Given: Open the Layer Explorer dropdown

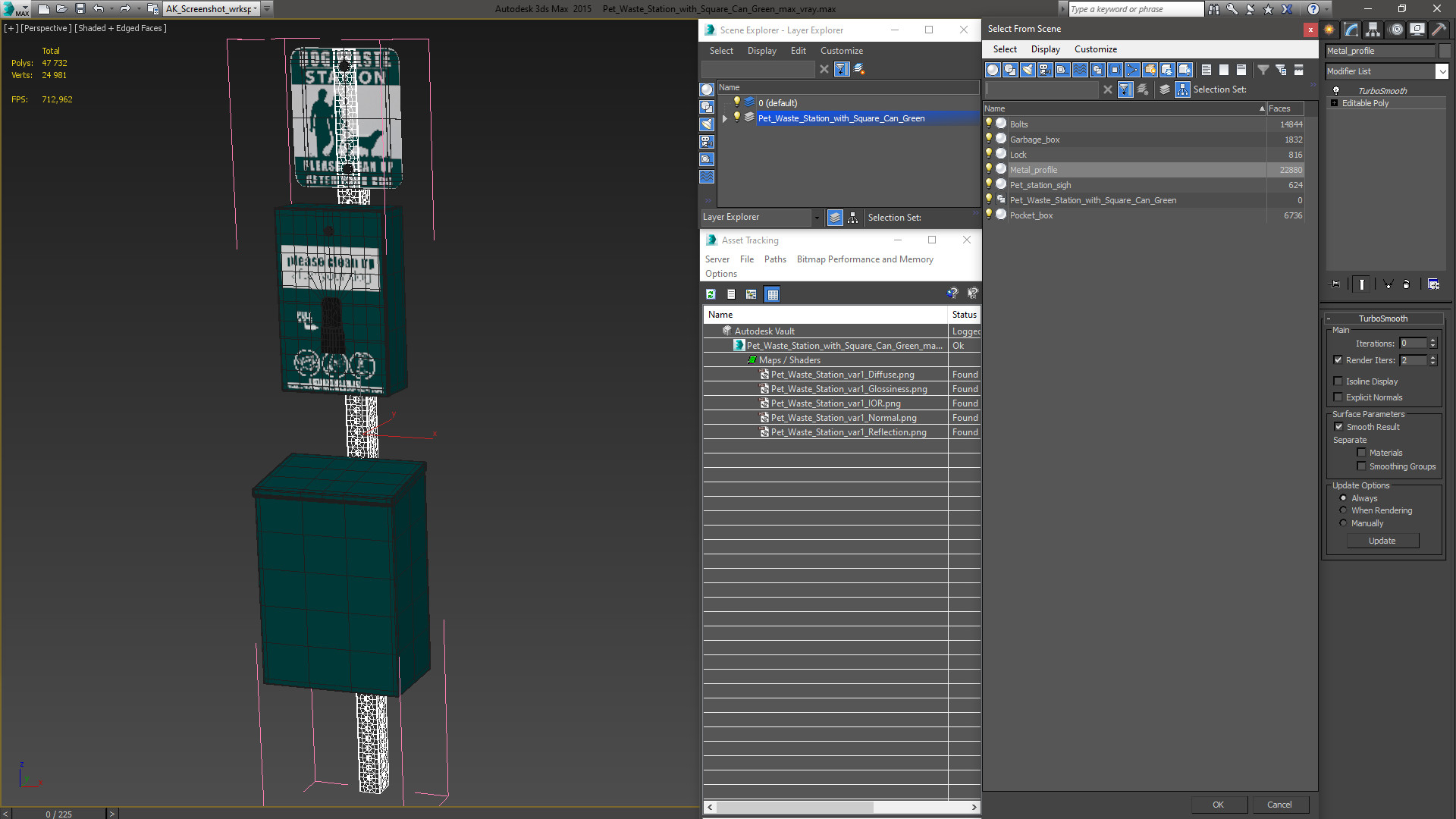Looking at the screenshot, I should (817, 218).
